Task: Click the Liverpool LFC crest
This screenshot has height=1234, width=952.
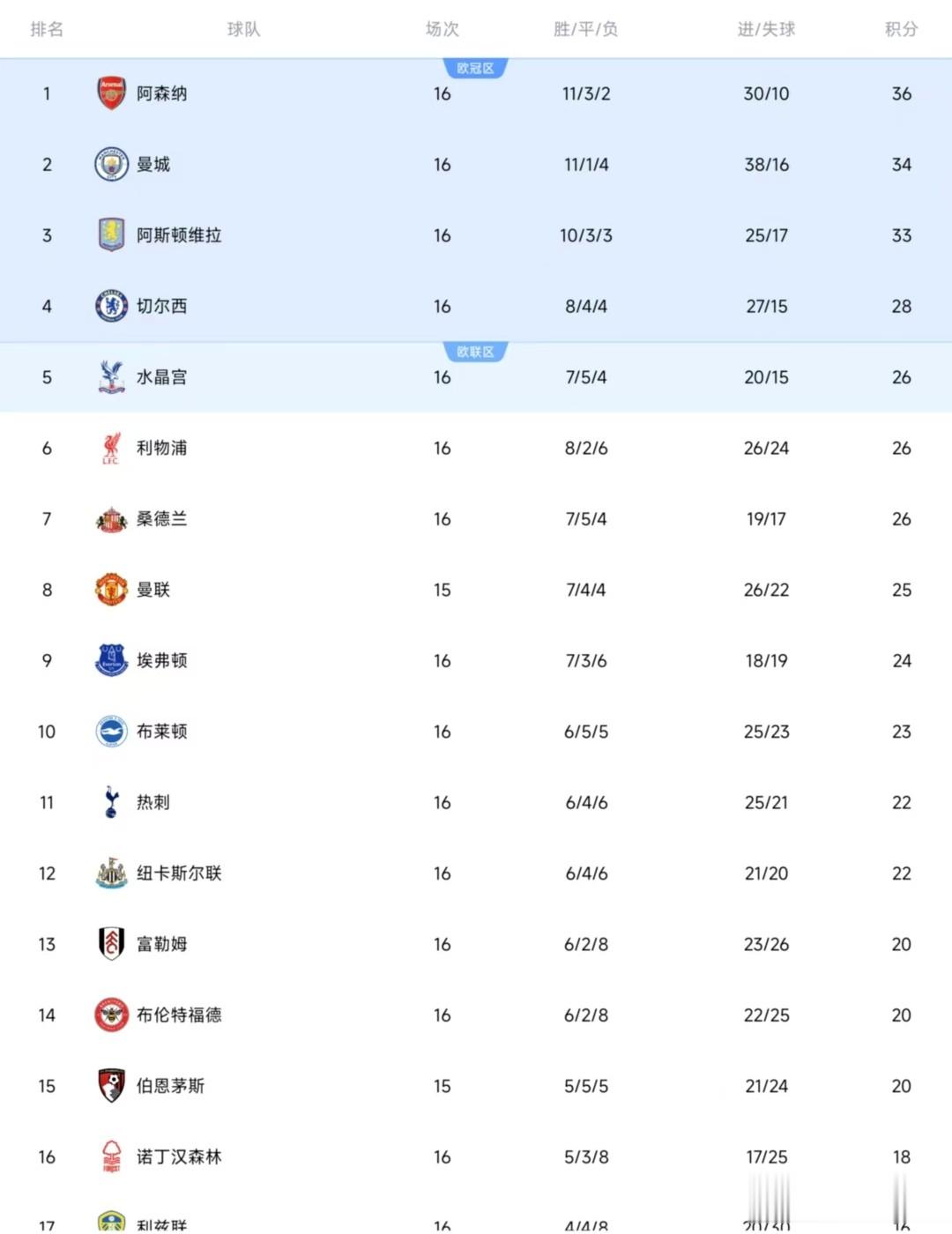Action: pyautogui.click(x=111, y=448)
